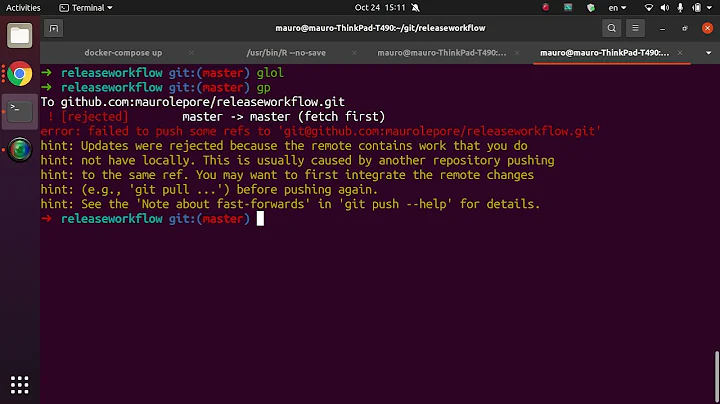Restore the terminal window size
Screen dimensions: 720x404
coord(685,28)
